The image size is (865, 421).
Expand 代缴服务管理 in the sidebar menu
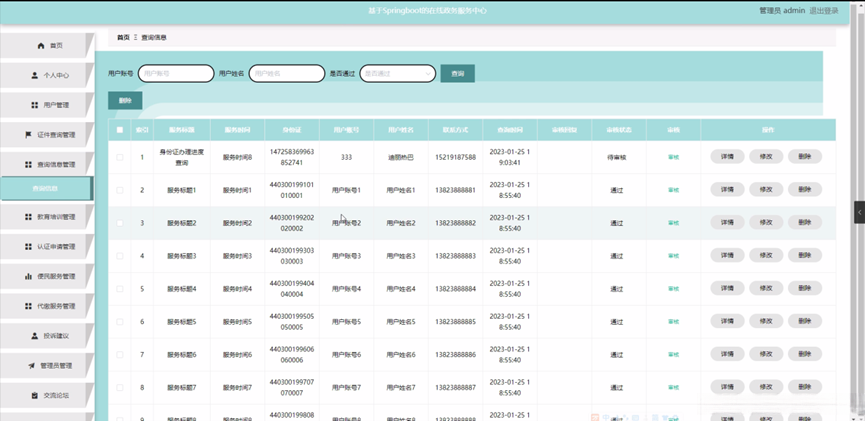pyautogui.click(x=47, y=306)
